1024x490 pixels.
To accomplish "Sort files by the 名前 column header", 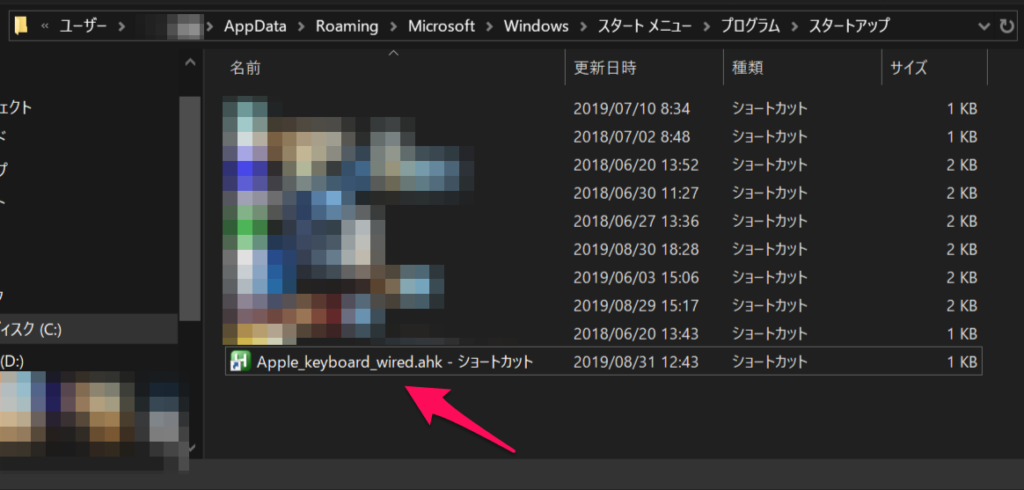I will [244, 69].
